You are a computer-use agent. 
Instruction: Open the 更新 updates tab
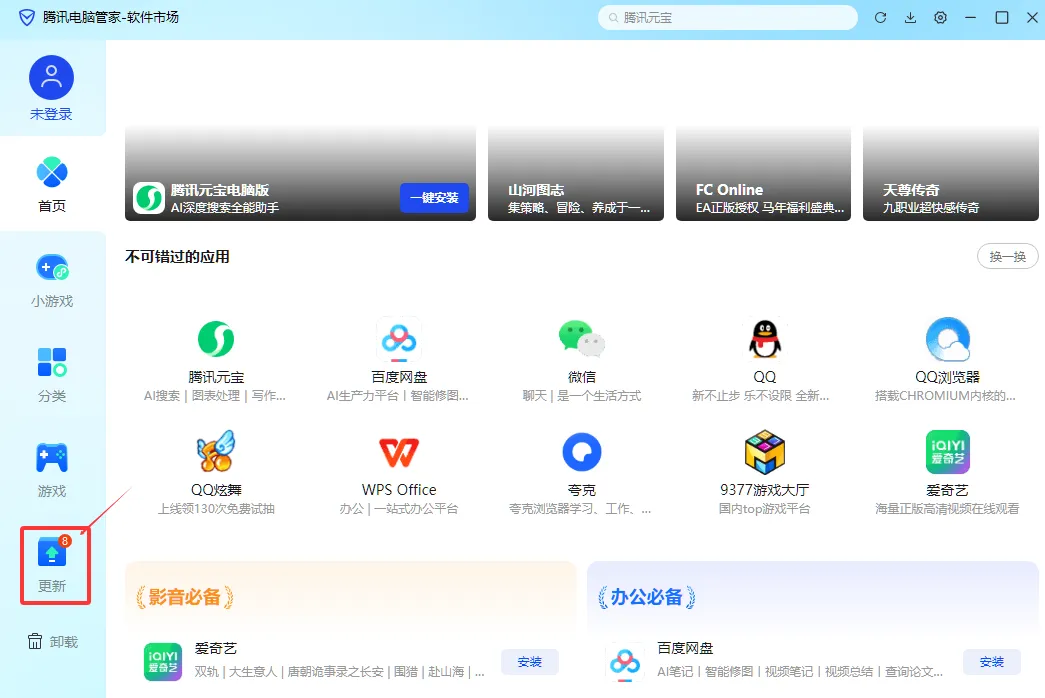coord(52,565)
